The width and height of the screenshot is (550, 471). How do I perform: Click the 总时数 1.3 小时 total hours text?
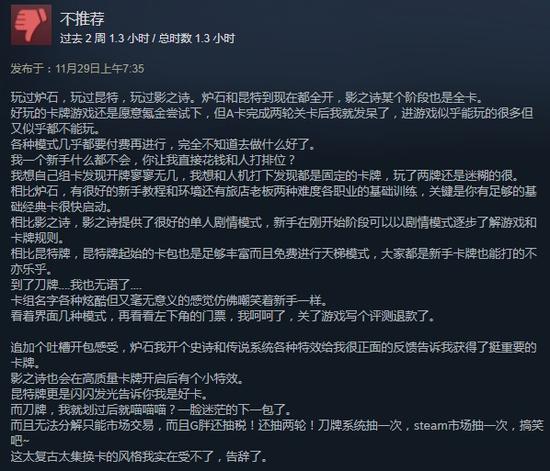coord(197,38)
